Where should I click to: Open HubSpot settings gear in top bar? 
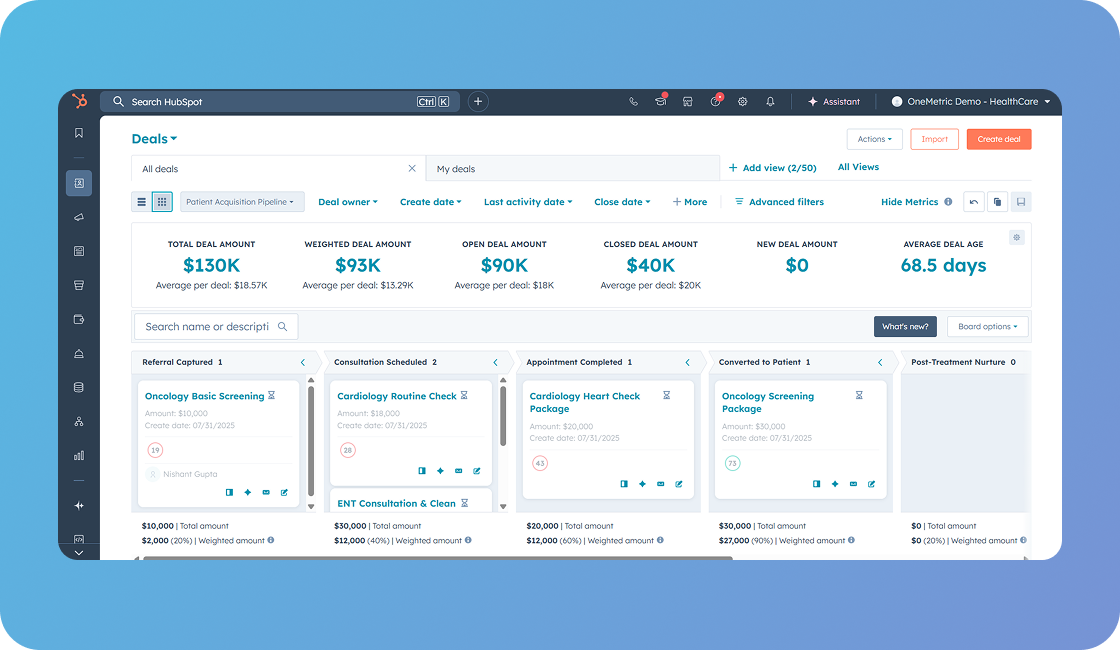742,101
